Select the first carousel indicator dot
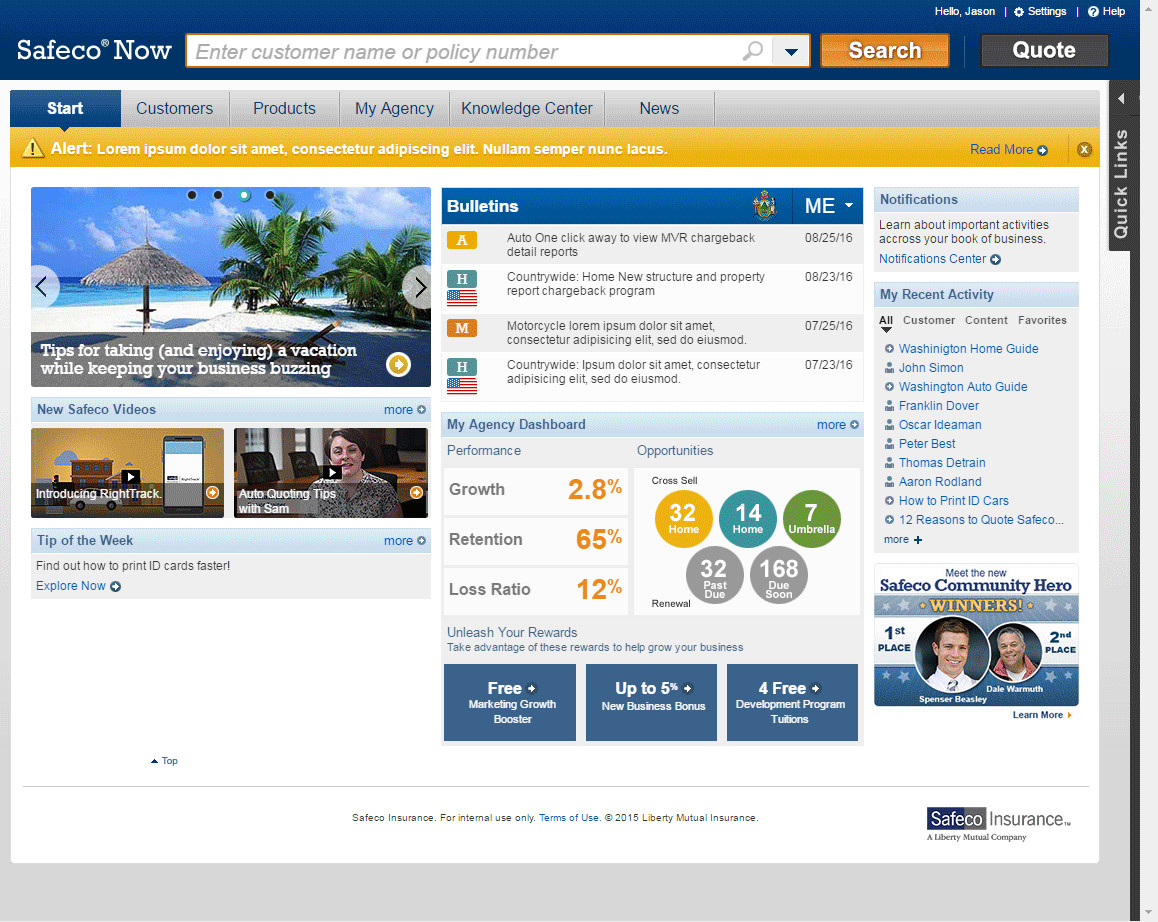 [x=192, y=195]
